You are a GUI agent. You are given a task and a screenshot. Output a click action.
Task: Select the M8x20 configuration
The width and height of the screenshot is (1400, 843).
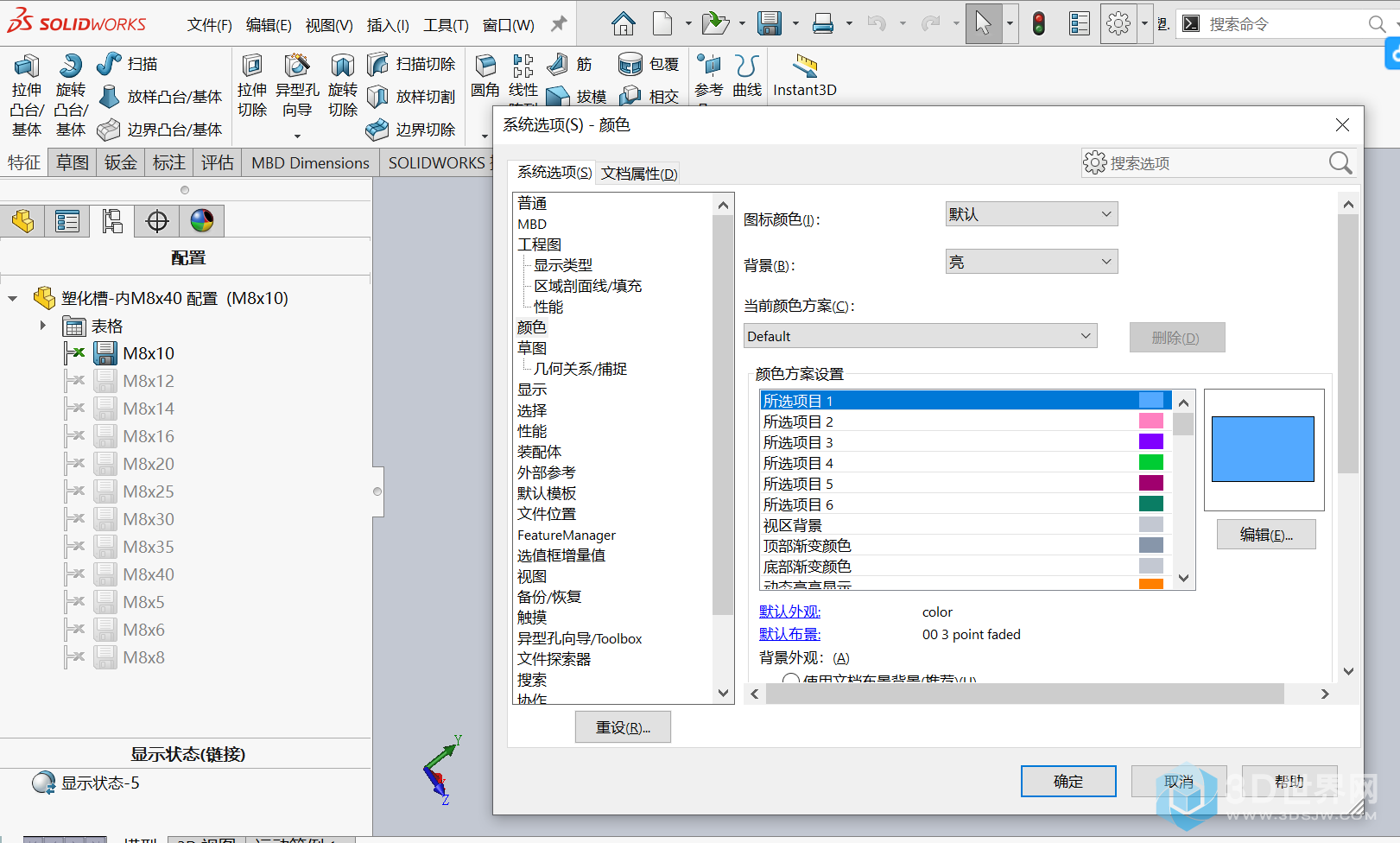pyautogui.click(x=149, y=464)
